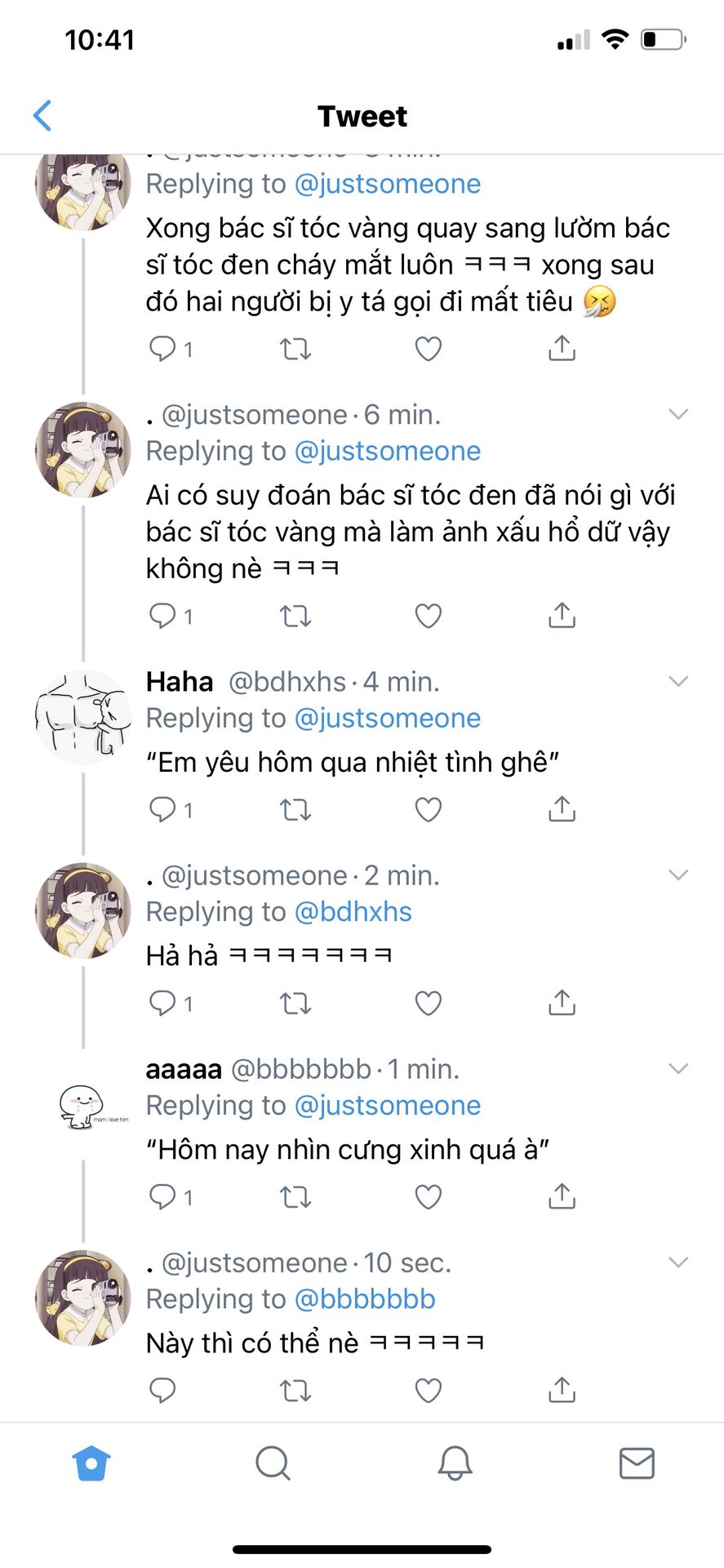Share the "Hôm nay nhìn cưng" tweet
This screenshot has width=724, height=1568.
click(x=562, y=1196)
